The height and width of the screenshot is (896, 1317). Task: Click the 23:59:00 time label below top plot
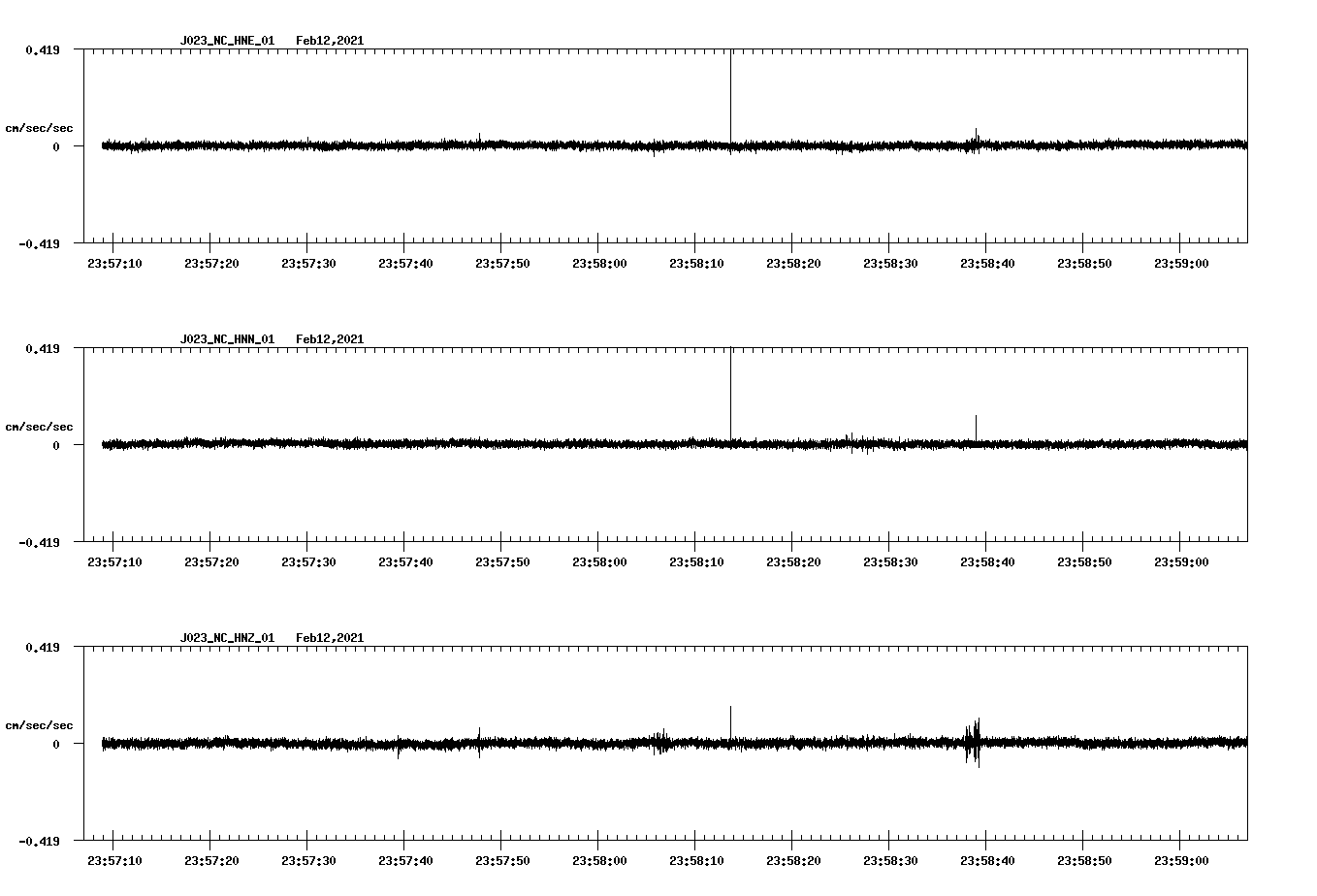1181,262
